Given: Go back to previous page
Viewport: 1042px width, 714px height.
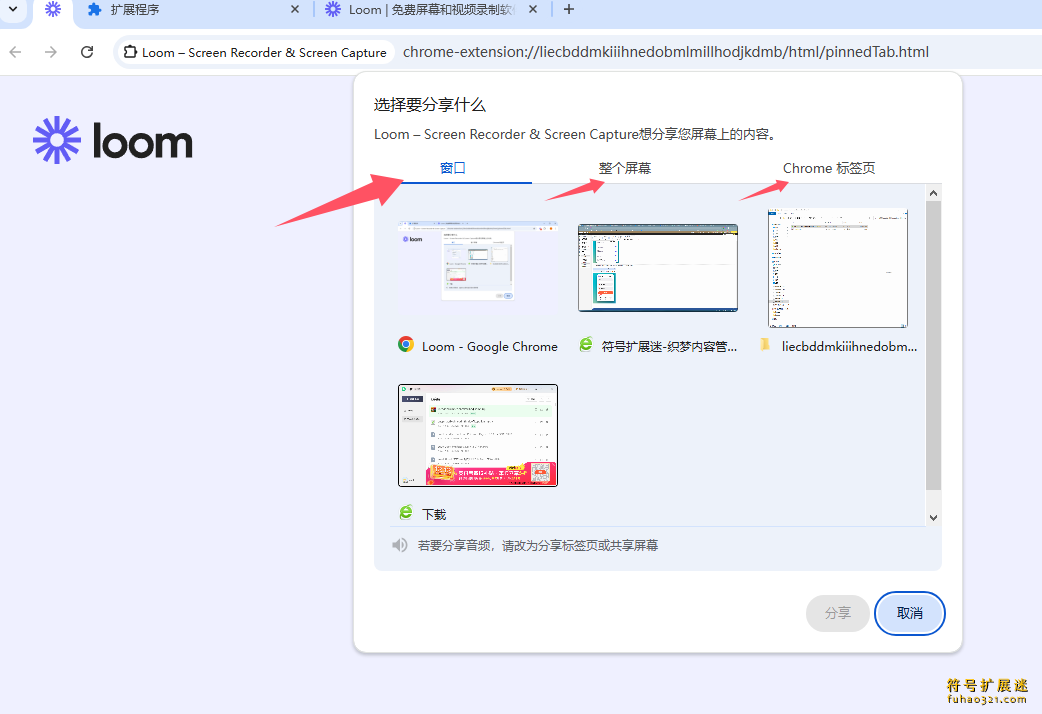Looking at the screenshot, I should pyautogui.click(x=16, y=52).
